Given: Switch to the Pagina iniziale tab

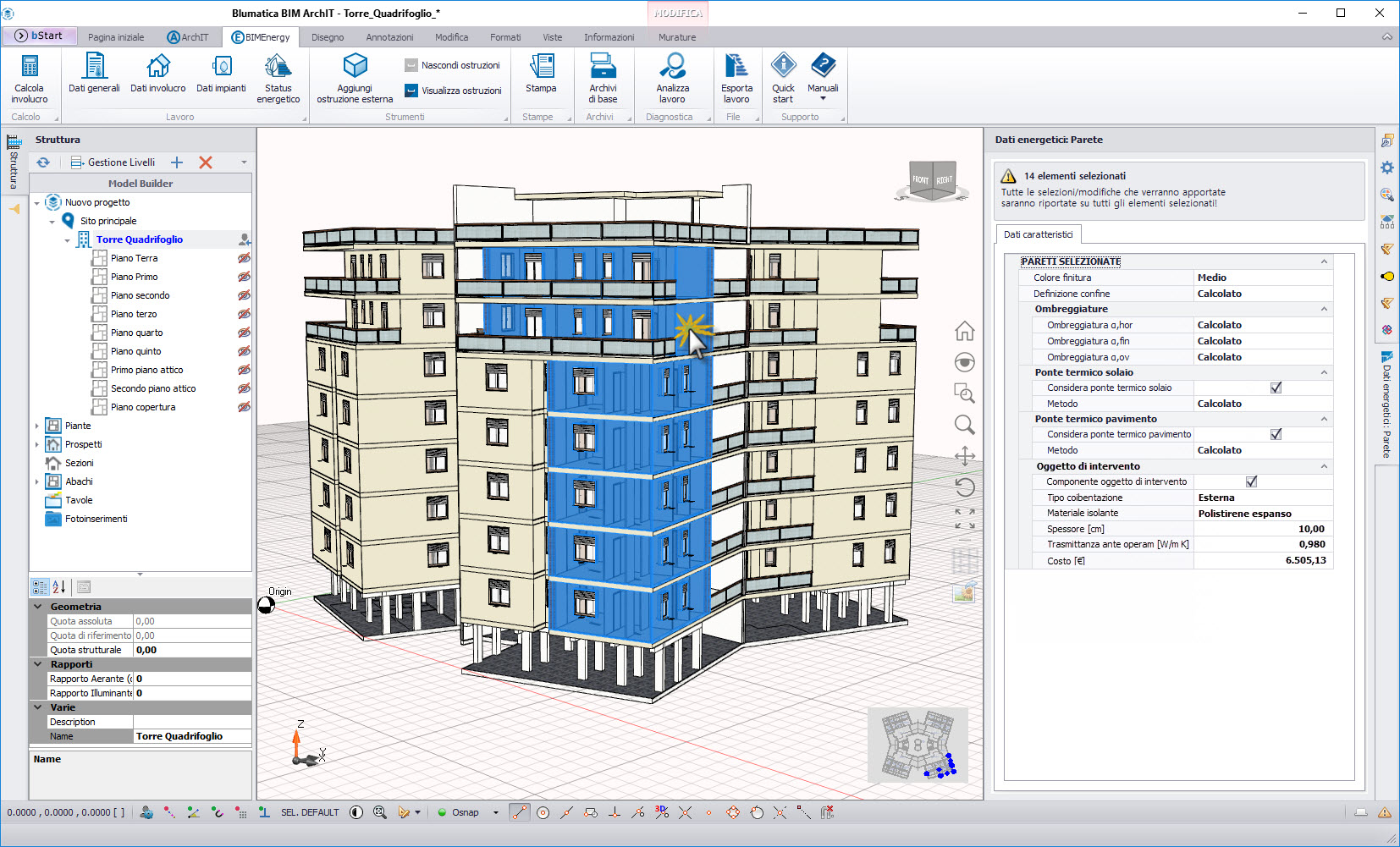Looking at the screenshot, I should [116, 37].
